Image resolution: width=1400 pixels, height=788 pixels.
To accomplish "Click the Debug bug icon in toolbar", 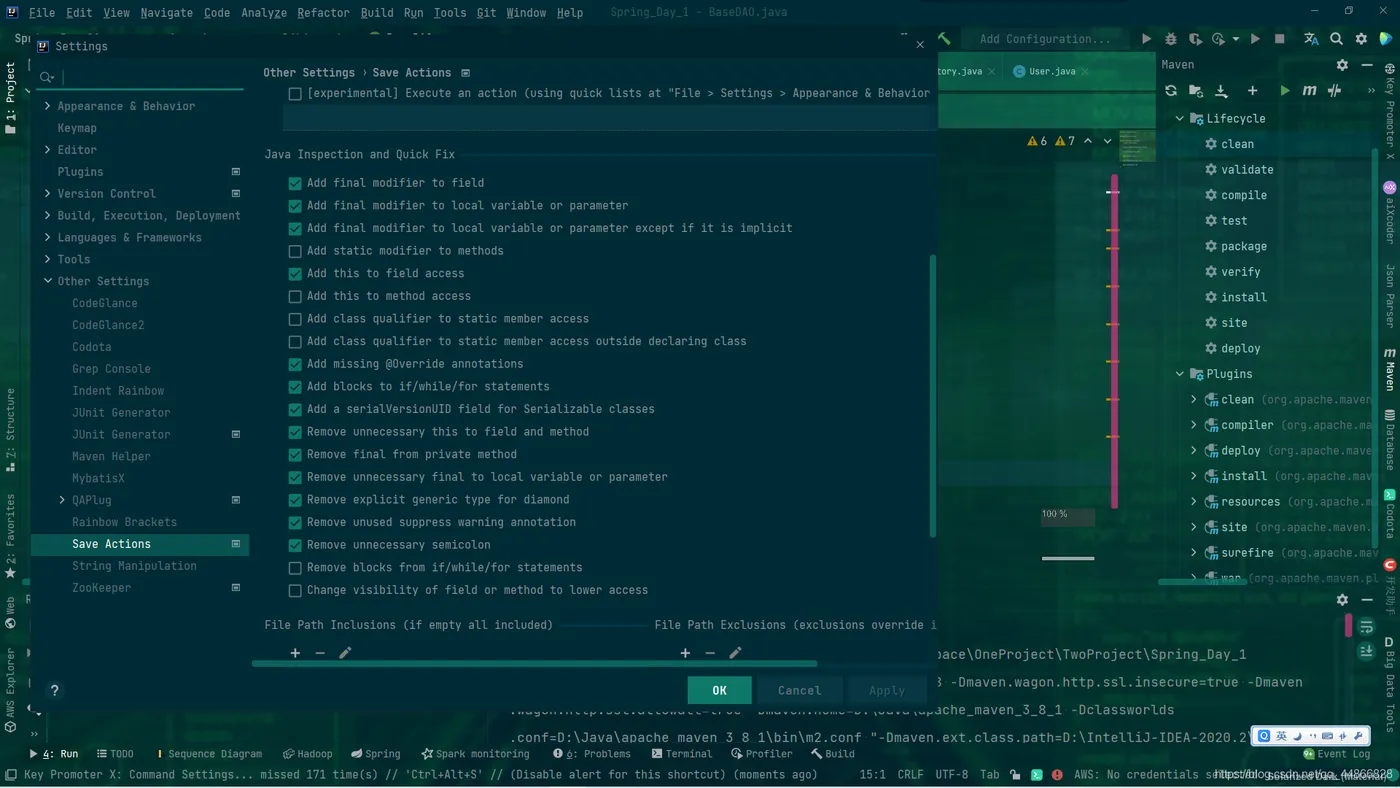I will tap(1171, 39).
